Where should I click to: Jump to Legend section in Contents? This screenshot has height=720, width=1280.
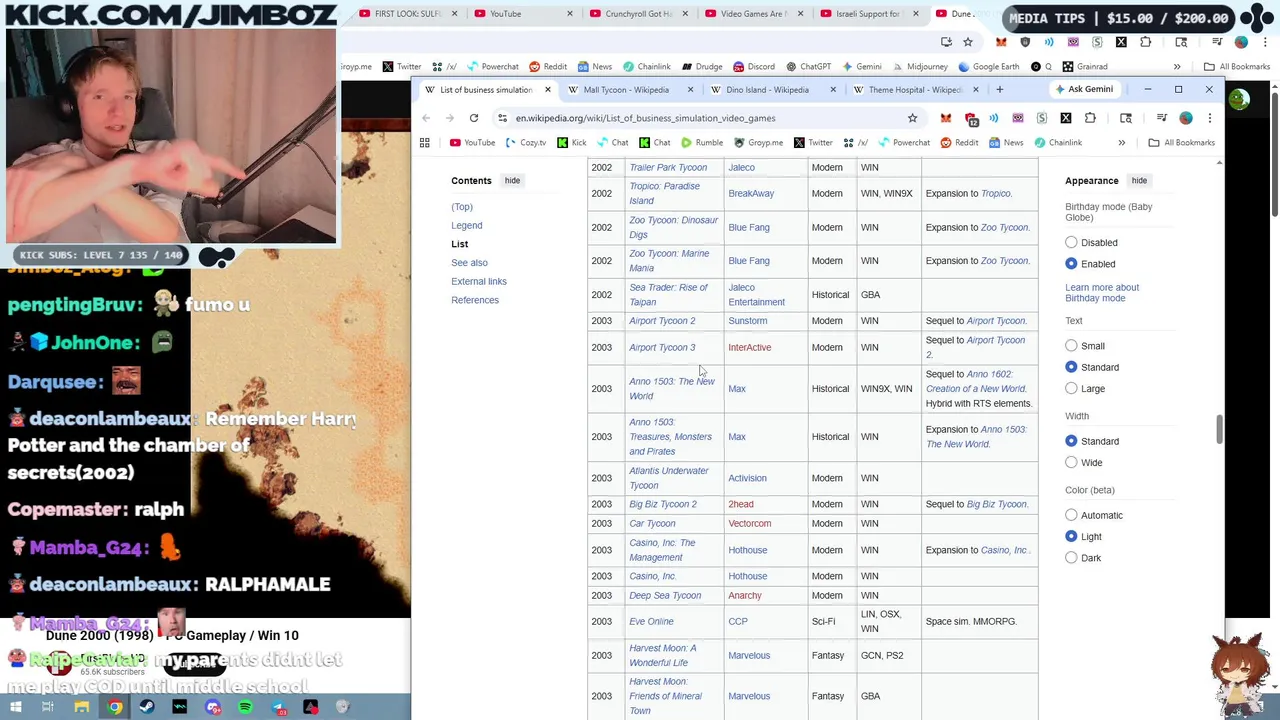pos(467,226)
